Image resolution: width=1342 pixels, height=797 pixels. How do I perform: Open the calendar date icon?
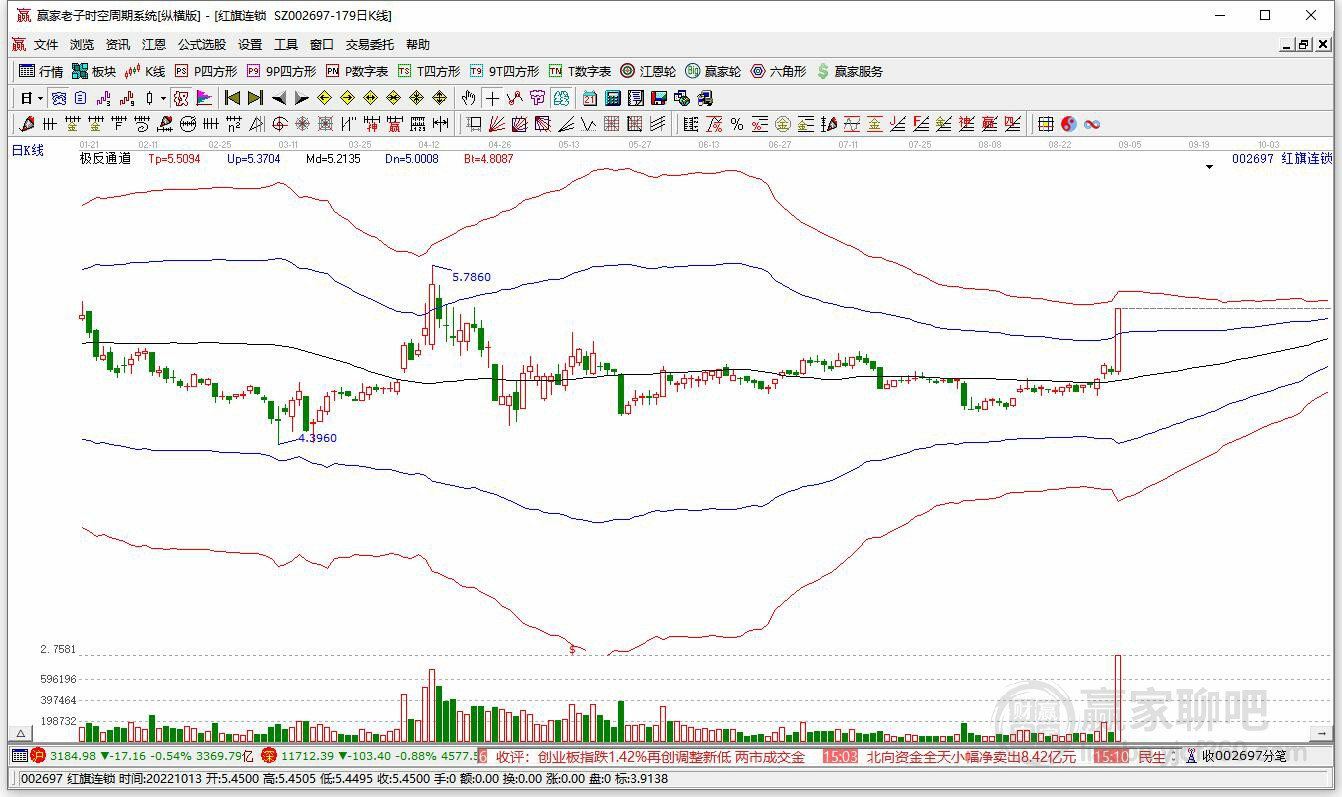coord(589,98)
